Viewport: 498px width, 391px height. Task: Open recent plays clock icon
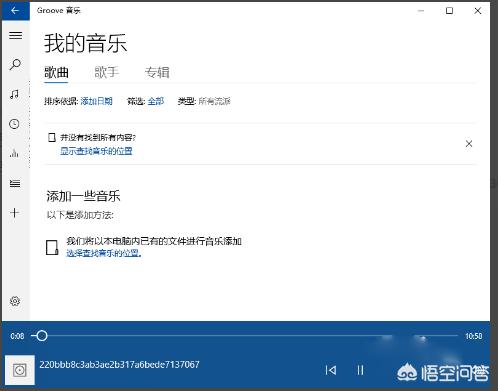[14, 124]
